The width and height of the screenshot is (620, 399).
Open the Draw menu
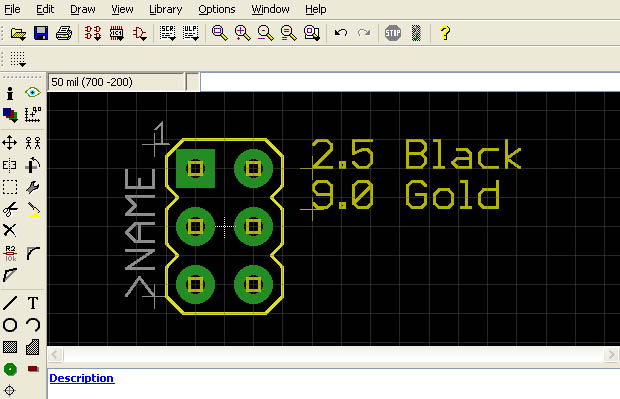(83, 9)
